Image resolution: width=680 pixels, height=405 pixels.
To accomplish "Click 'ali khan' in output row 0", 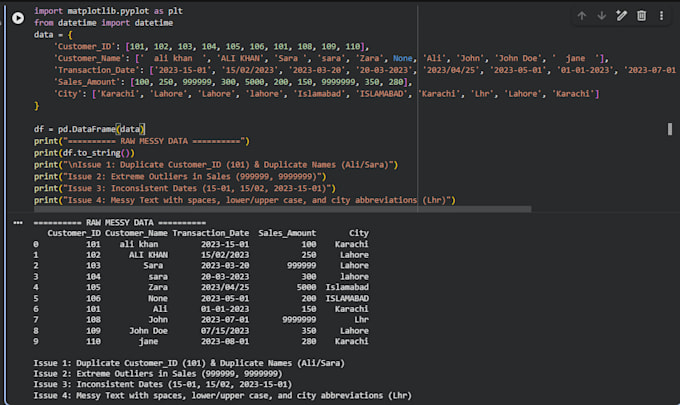I will pos(139,244).
